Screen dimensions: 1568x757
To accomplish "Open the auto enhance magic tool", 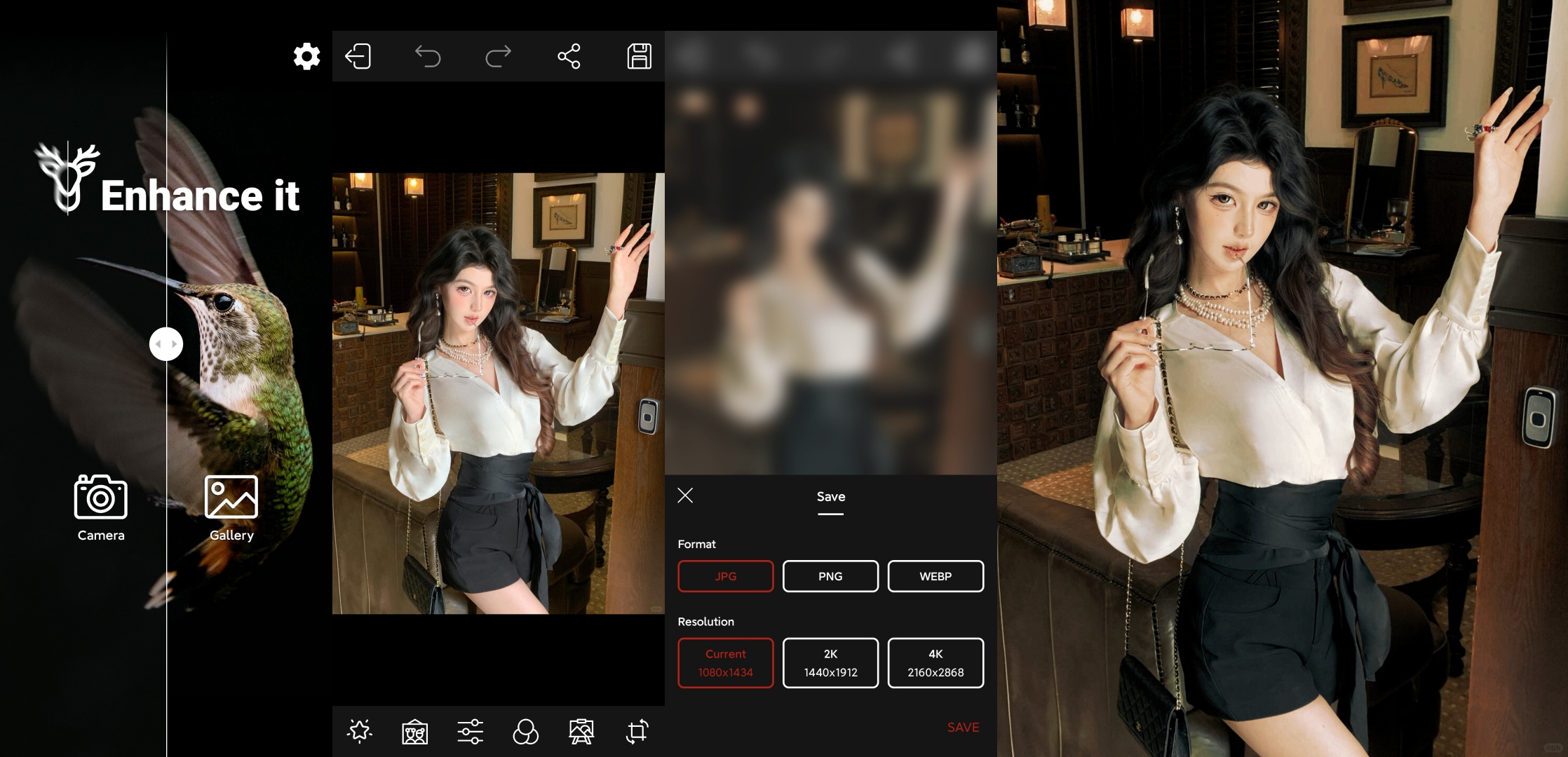I will click(x=360, y=732).
